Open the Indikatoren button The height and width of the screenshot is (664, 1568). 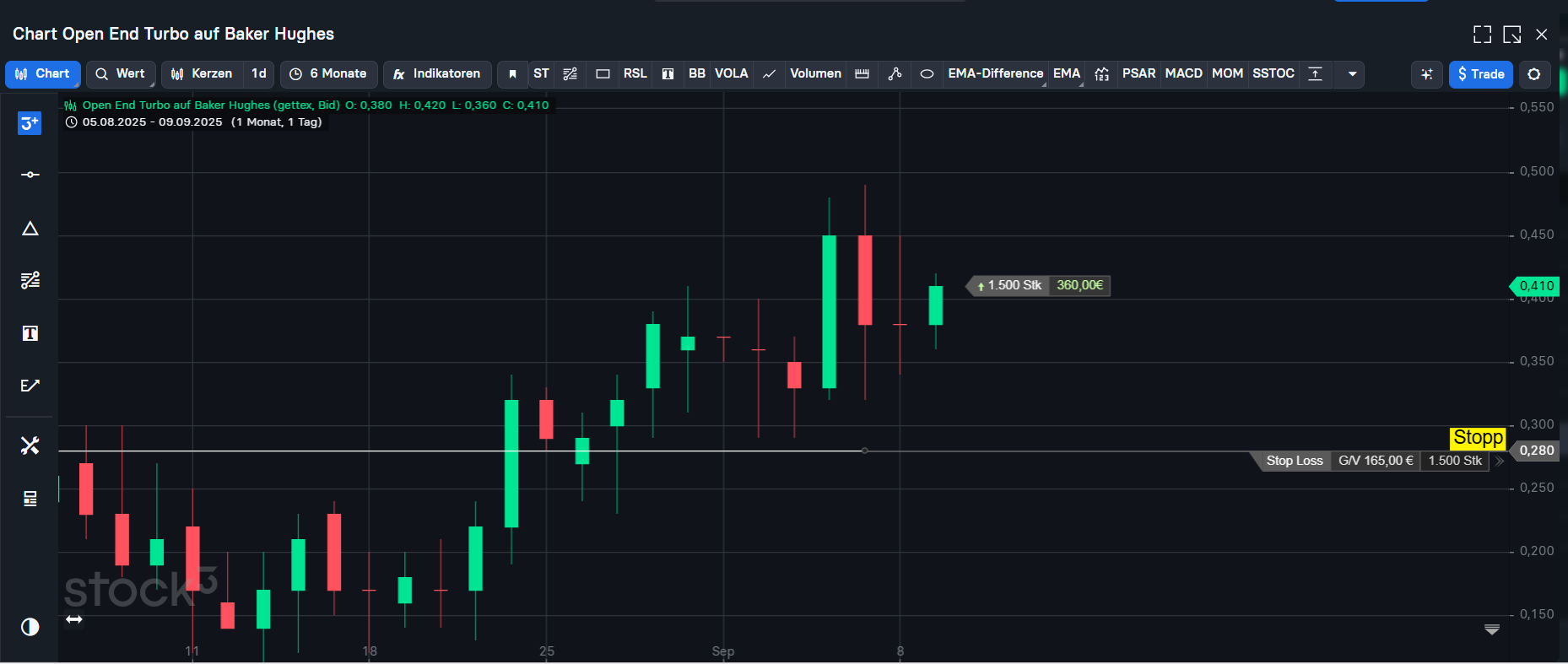pos(437,74)
